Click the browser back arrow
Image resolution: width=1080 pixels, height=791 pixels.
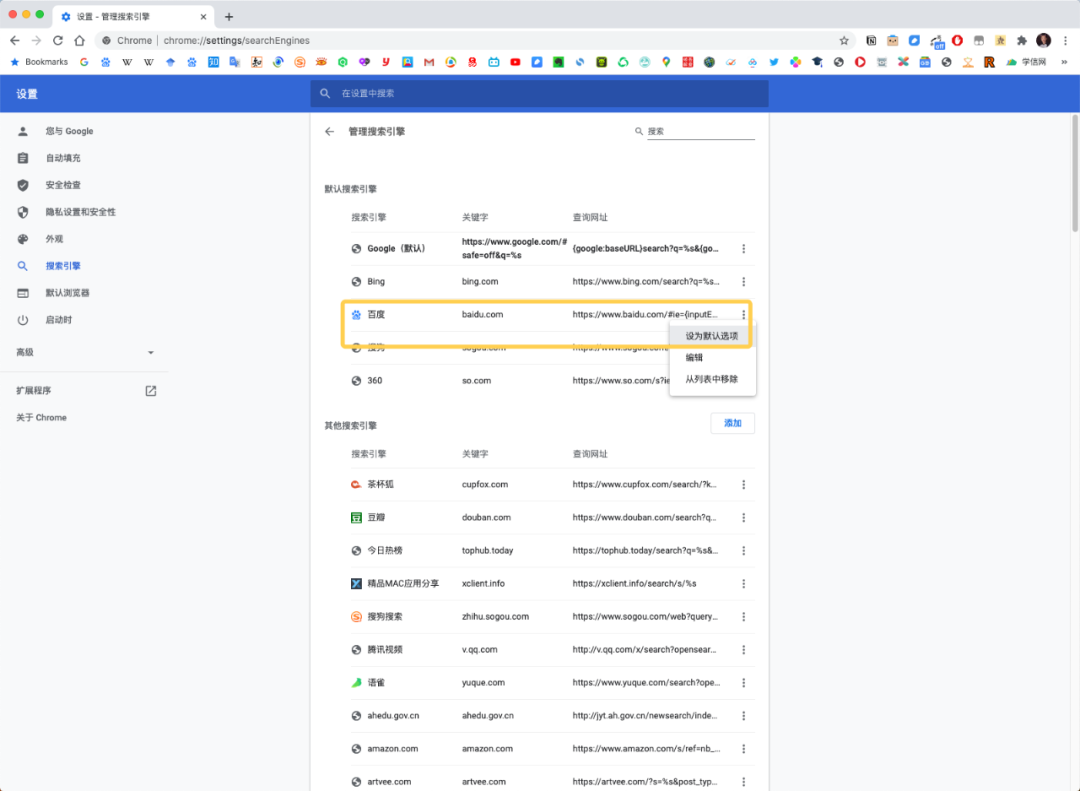pyautogui.click(x=14, y=41)
